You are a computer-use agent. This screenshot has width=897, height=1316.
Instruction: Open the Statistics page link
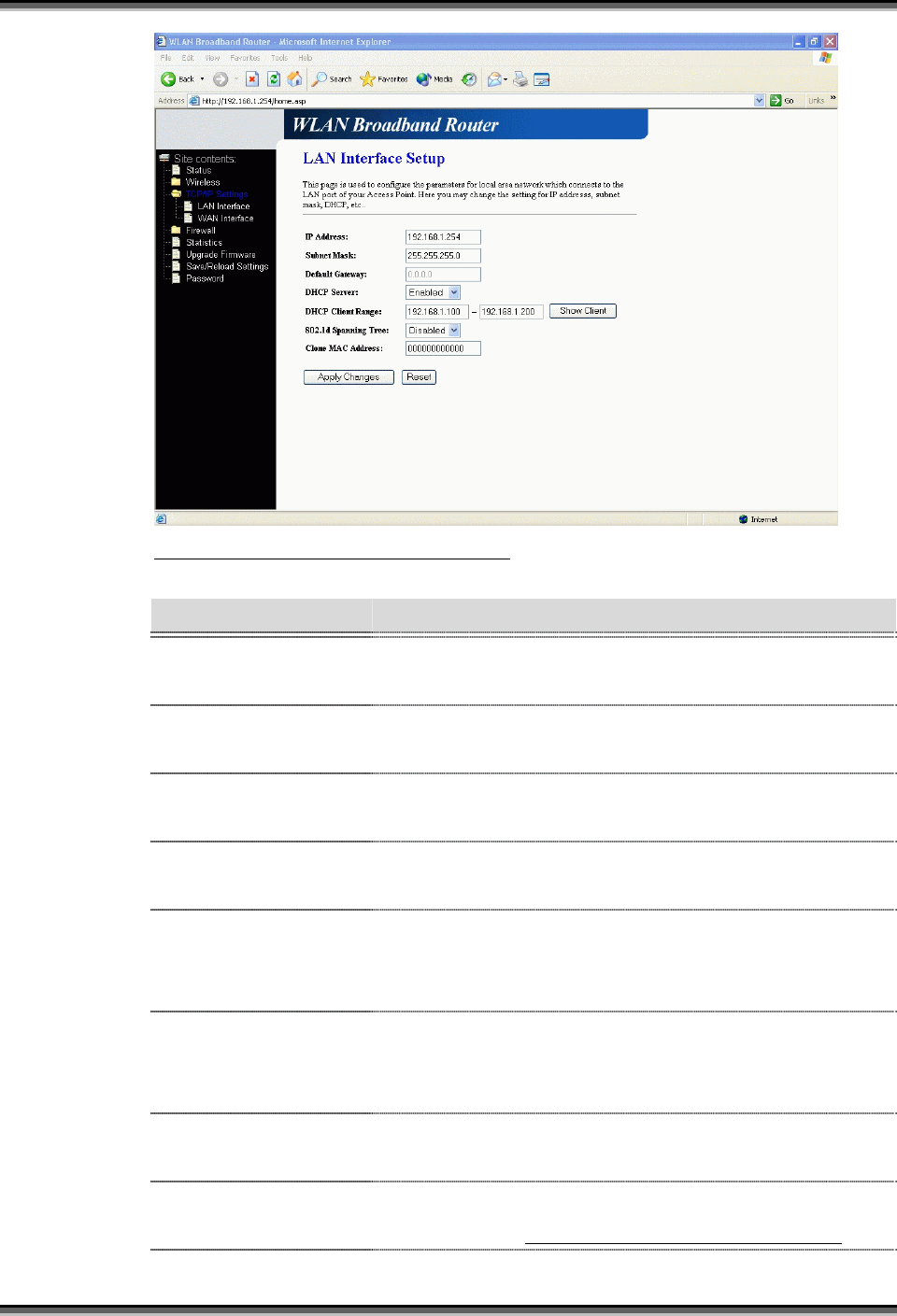click(x=204, y=243)
